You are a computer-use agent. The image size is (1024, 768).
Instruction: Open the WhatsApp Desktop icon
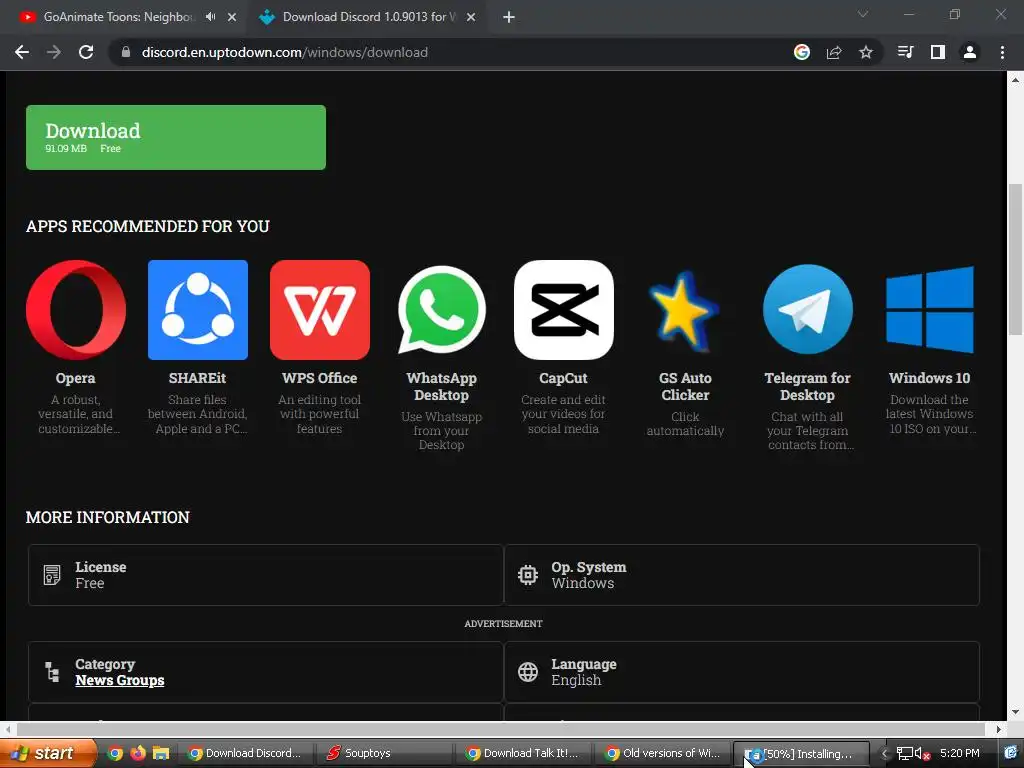(x=441, y=310)
